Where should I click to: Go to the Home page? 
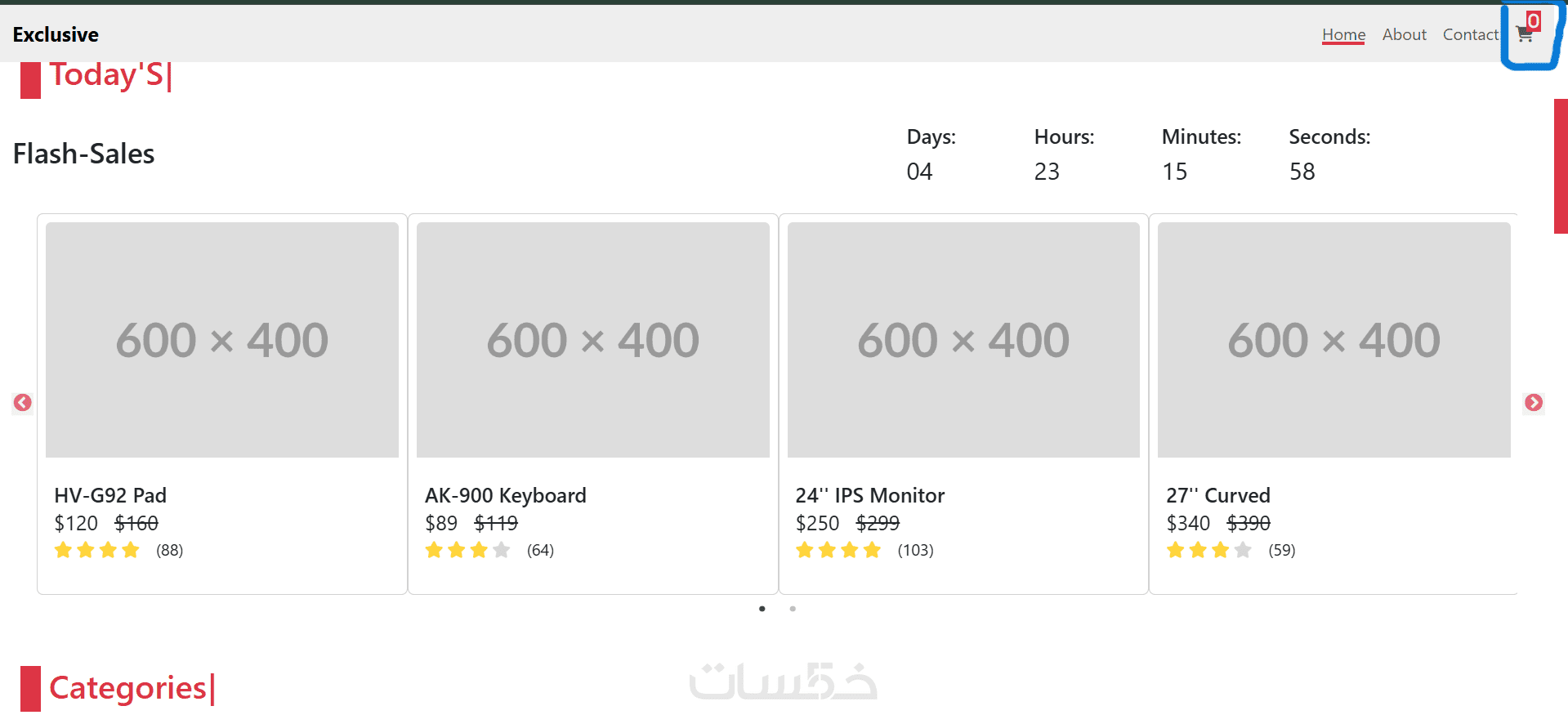[x=1343, y=34]
